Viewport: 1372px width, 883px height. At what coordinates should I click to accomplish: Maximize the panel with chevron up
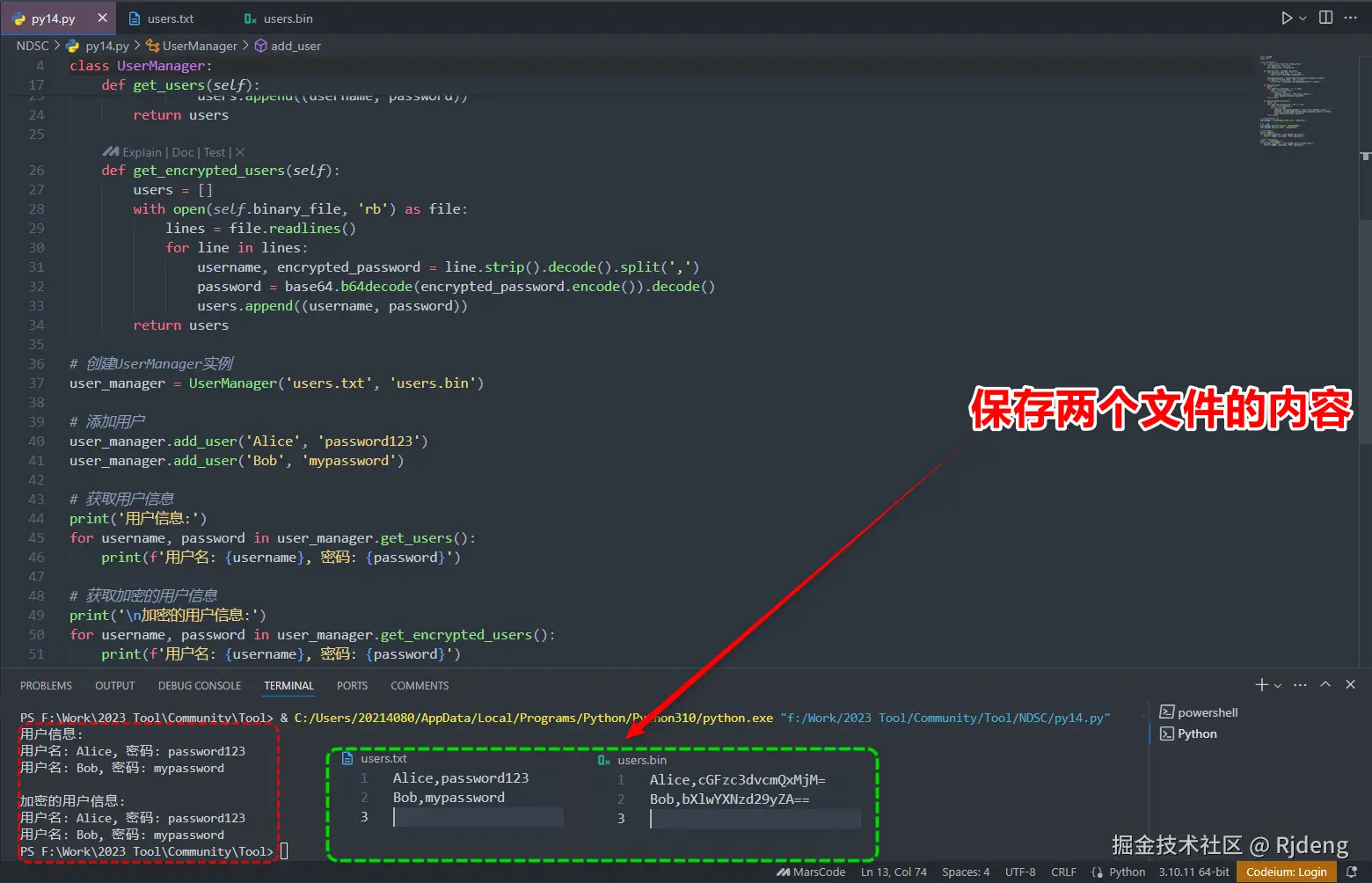coord(1325,684)
